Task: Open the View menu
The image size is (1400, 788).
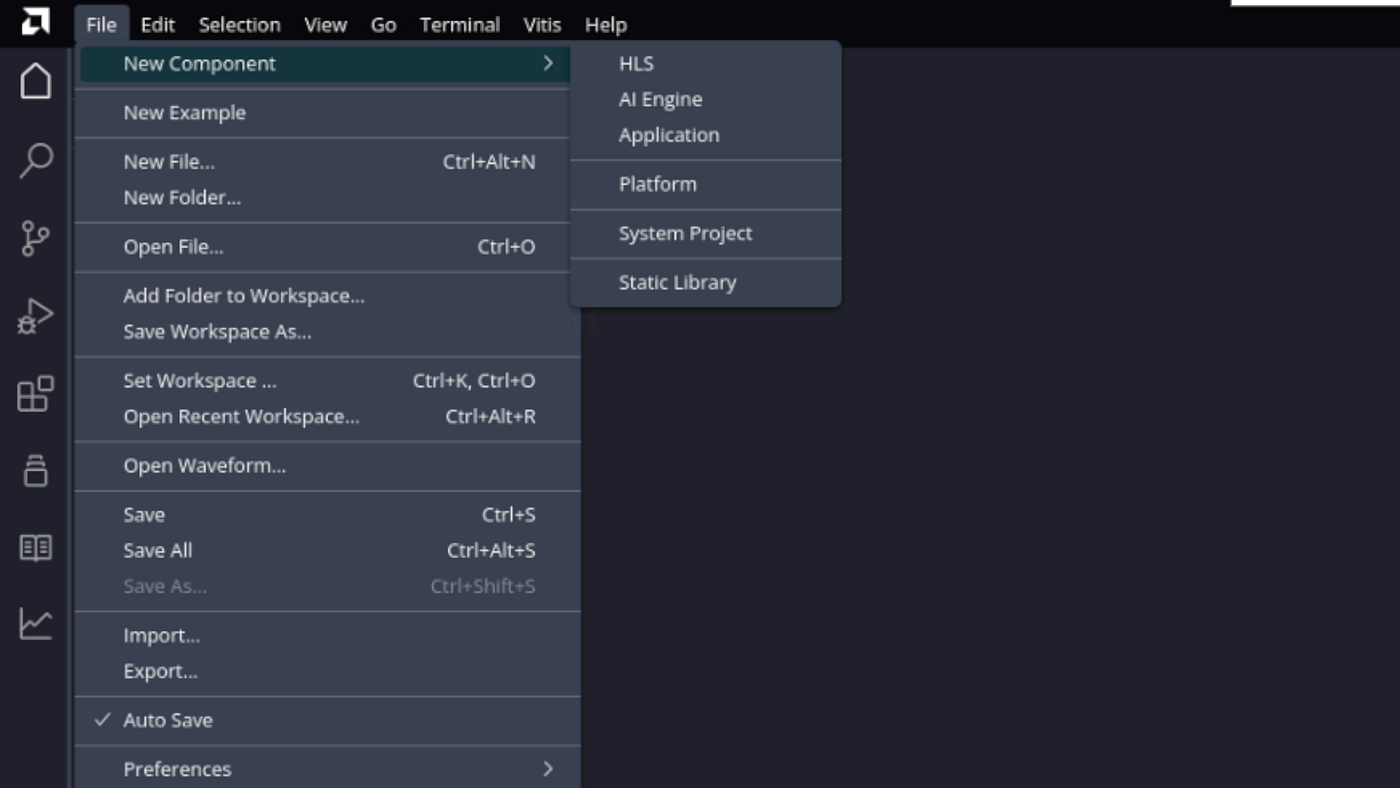Action: pos(325,25)
